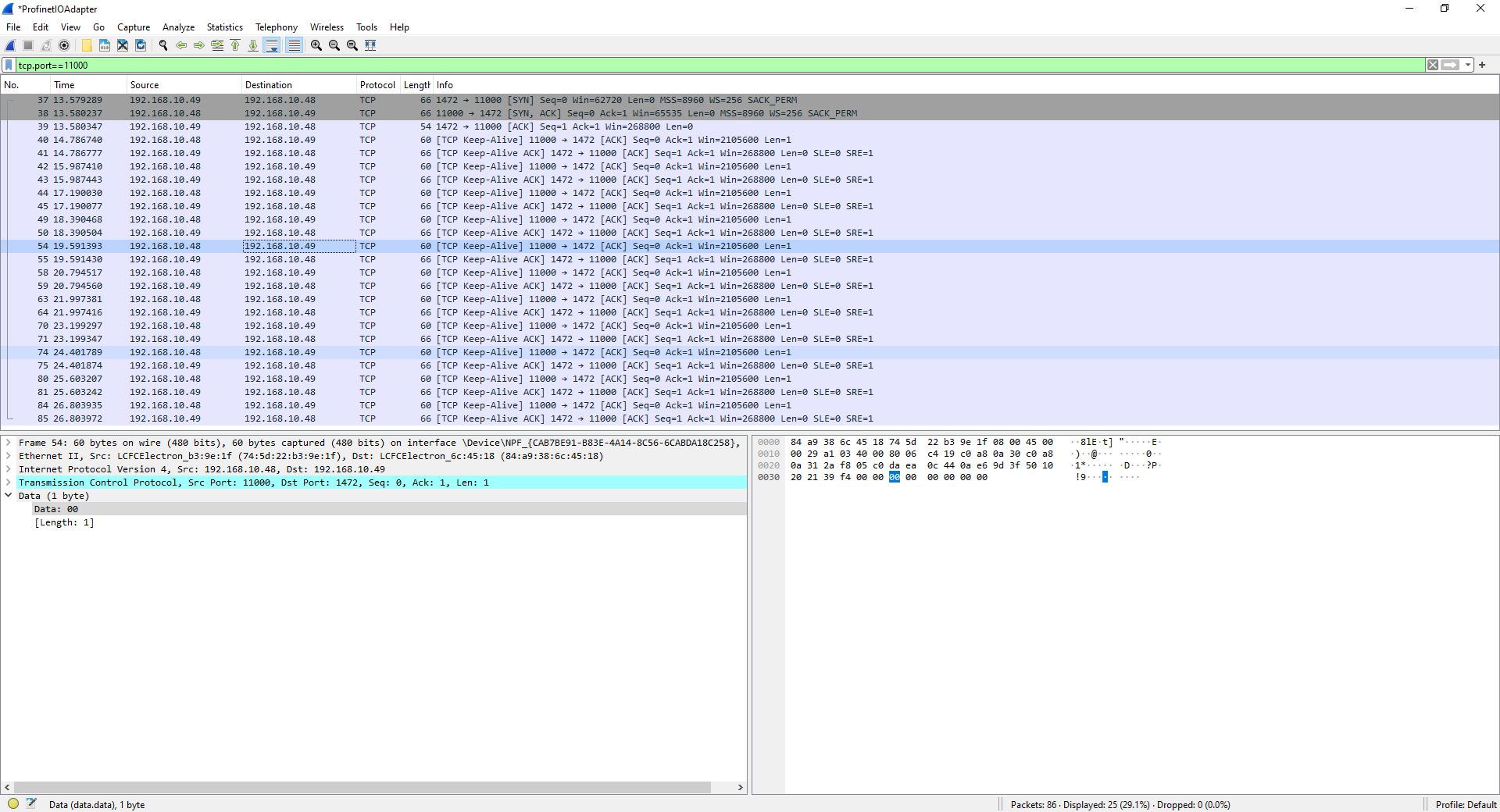1500x812 pixels.
Task: Sort packets by Destination column header
Action: tap(299, 85)
